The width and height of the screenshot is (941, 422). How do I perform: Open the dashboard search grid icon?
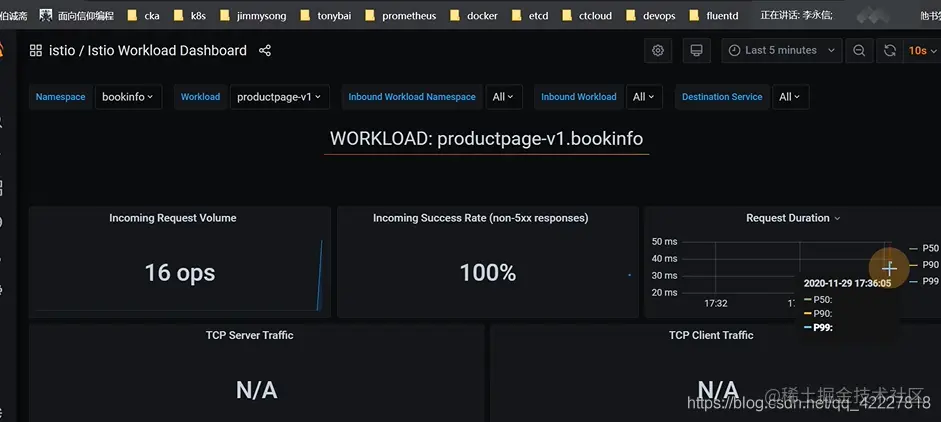pos(36,50)
